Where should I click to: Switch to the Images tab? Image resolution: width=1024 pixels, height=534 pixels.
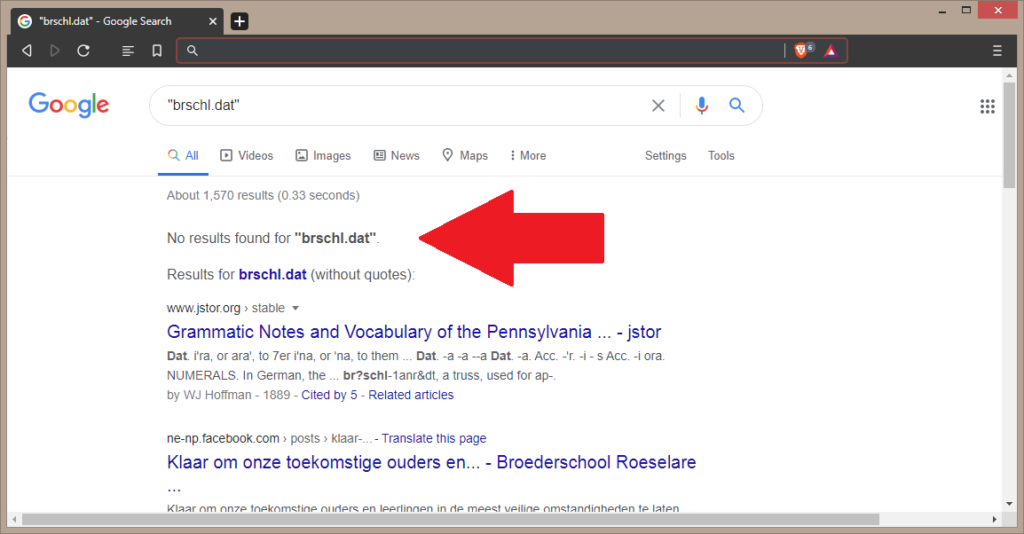click(x=323, y=155)
